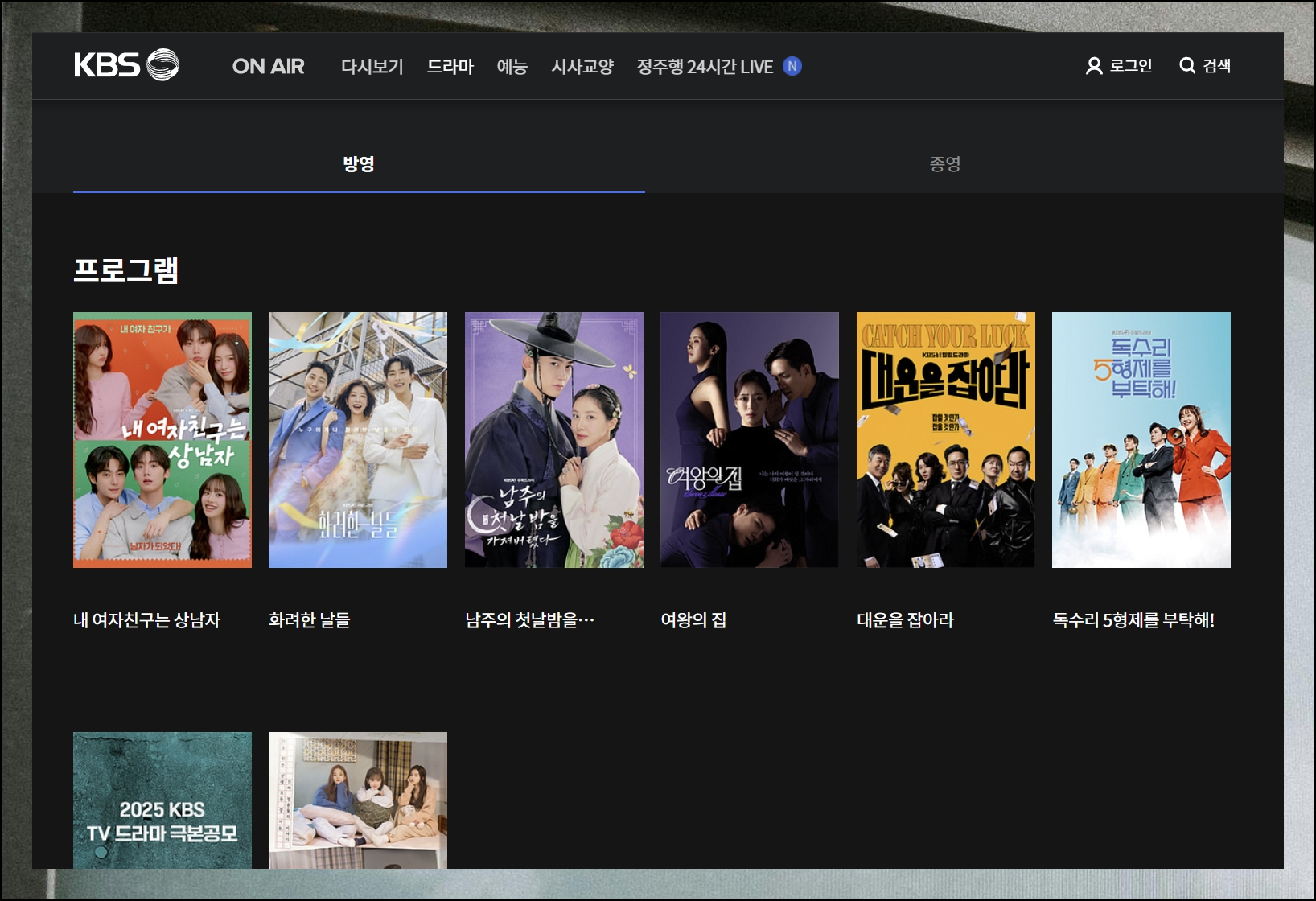Click title text 화려한 날들
Screen dimensions: 1316x901
[x=310, y=620]
